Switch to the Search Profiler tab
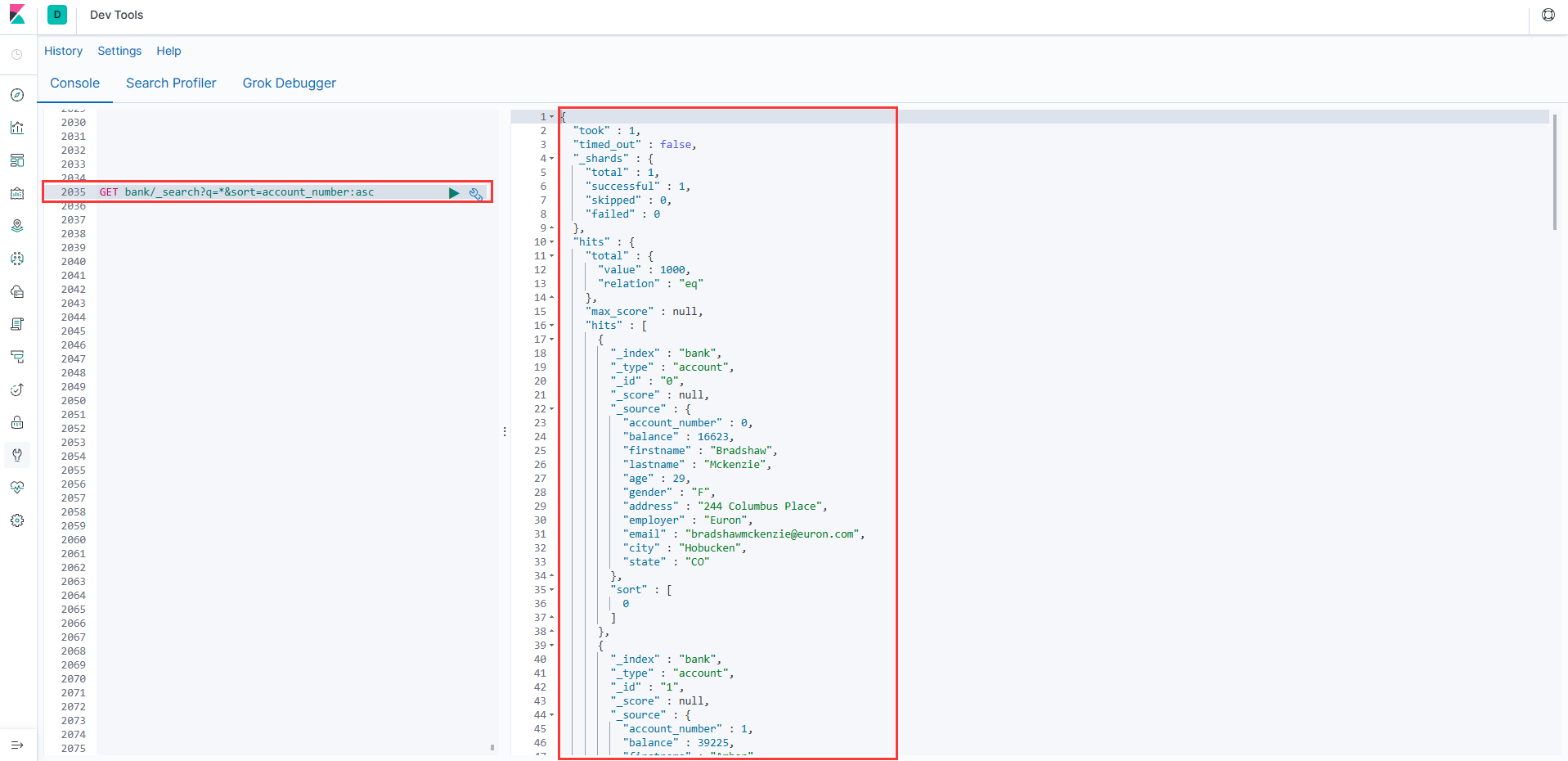 coord(171,83)
